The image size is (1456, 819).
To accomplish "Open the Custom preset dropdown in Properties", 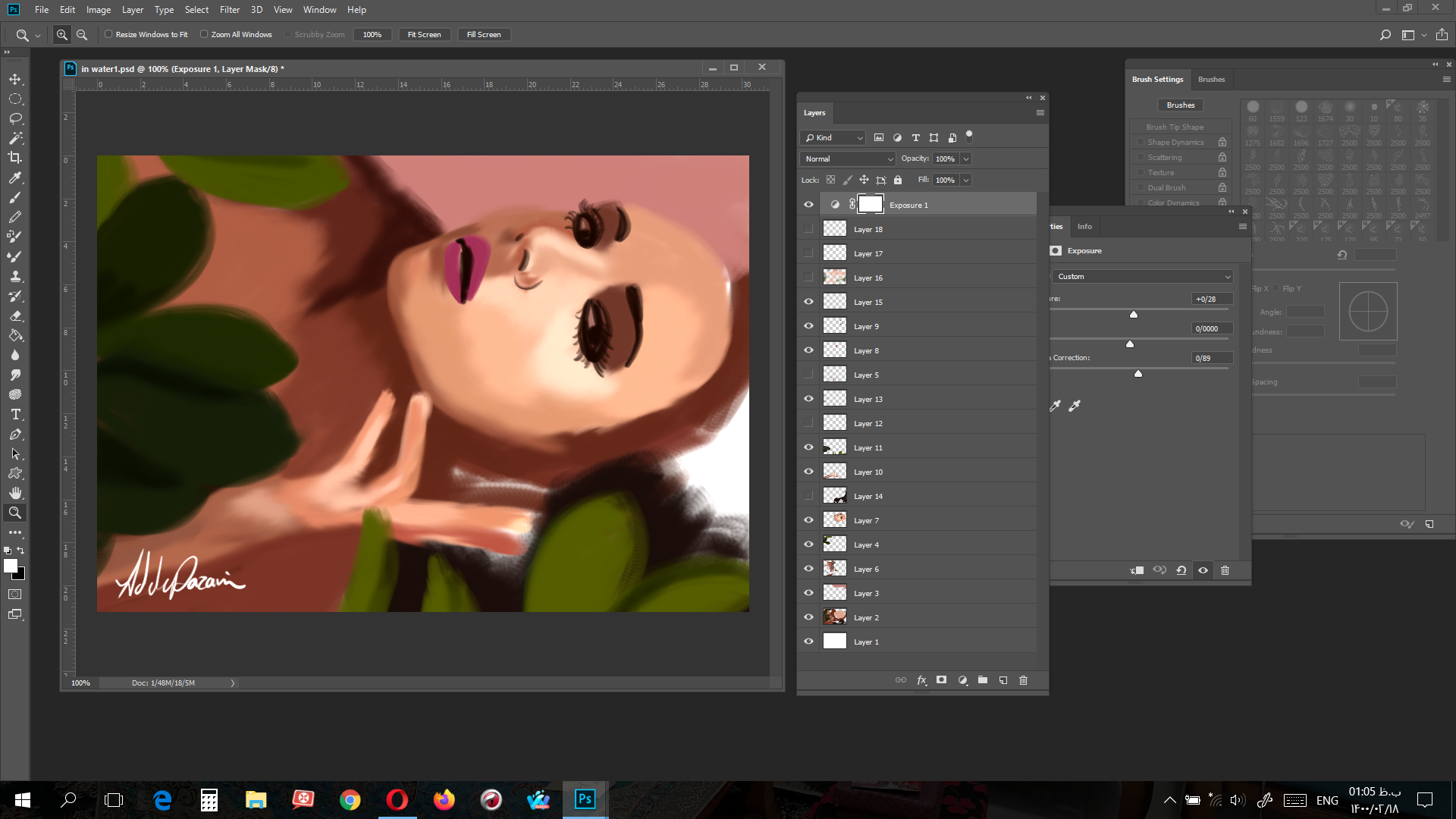I will (x=1143, y=276).
